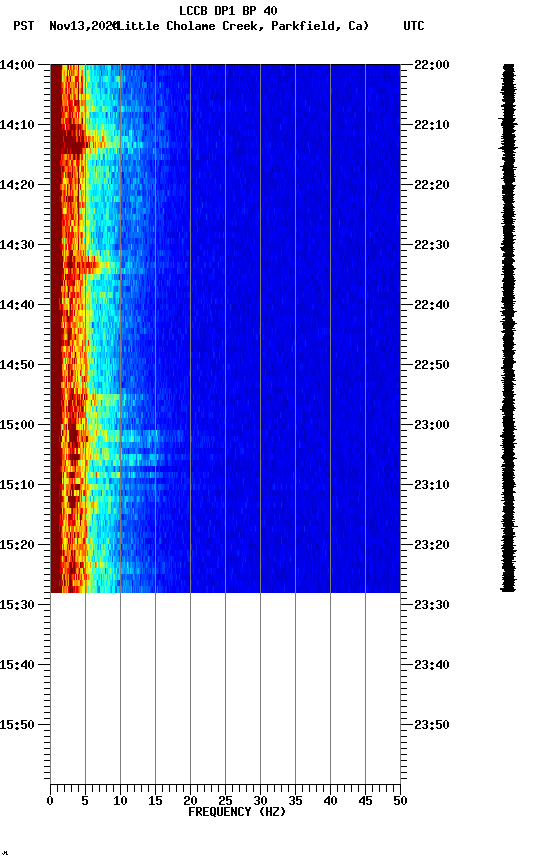Viewport: 552px width, 864px height.
Task: Click the '20' frequency axis label
Action: coord(190,801)
